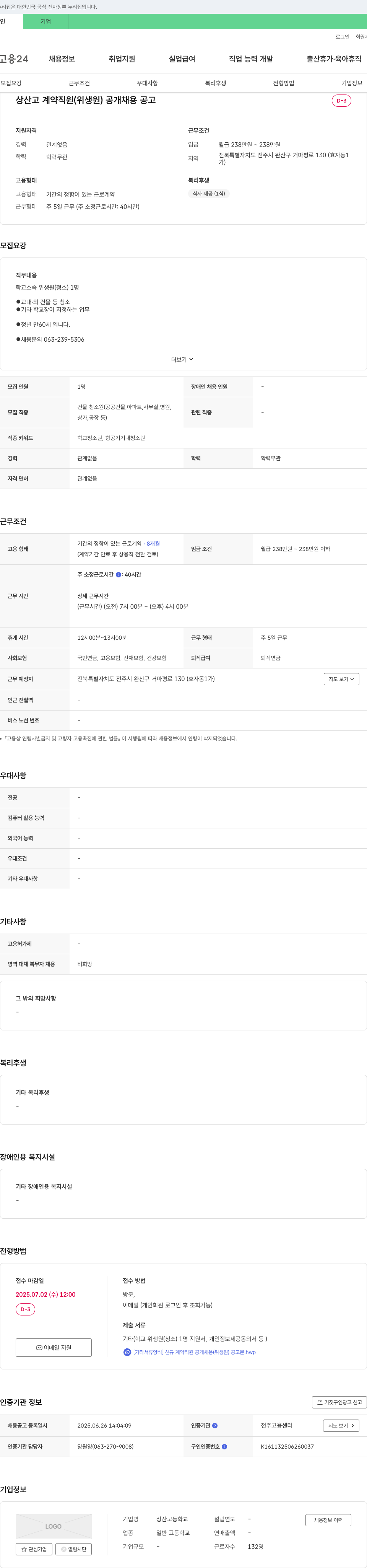Screen dimensions: 367x1568
Task: Click the company name 상산고등학교
Action: [172, 1519]
